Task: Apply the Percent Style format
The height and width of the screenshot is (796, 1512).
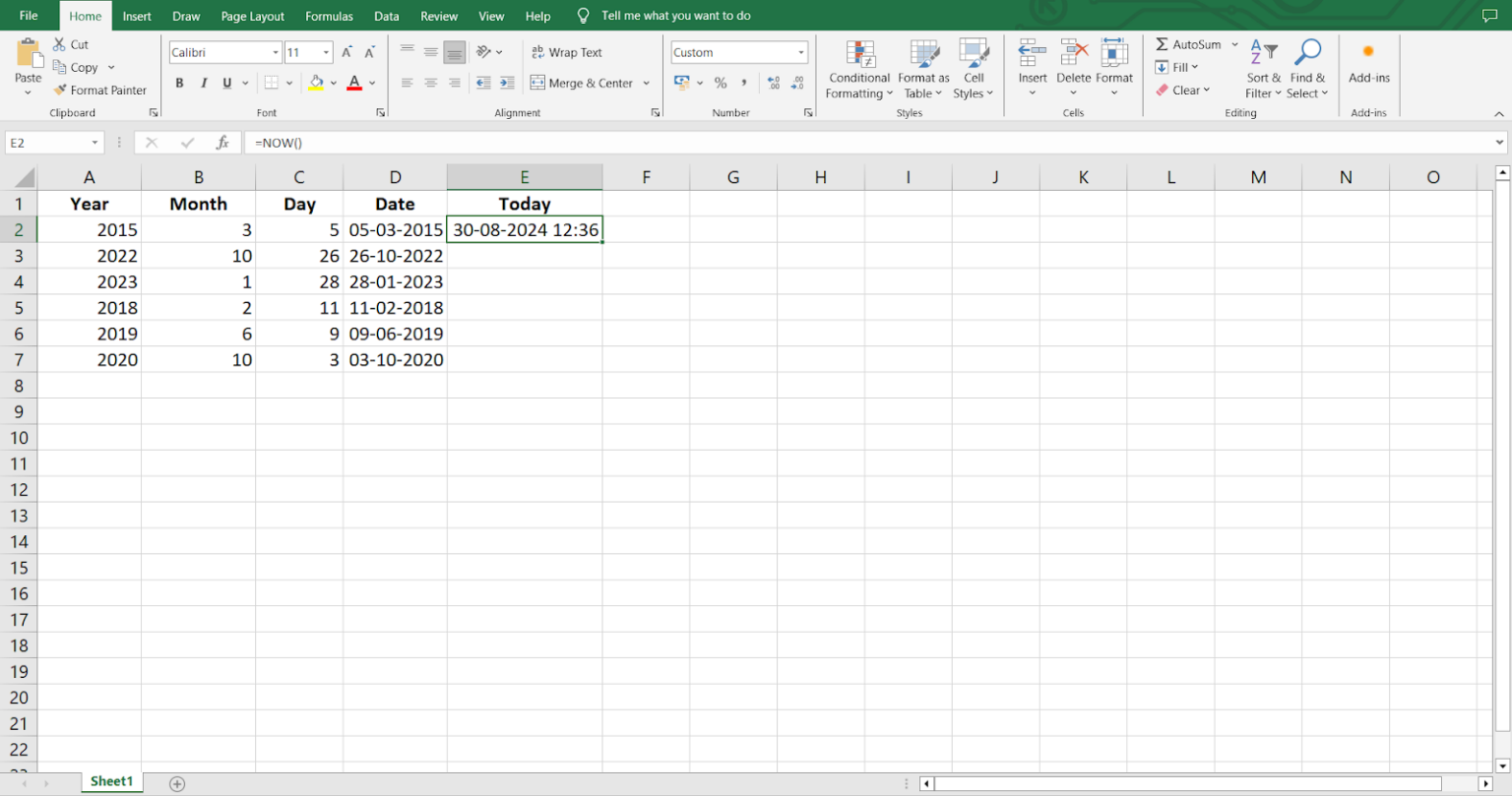Action: click(x=721, y=84)
